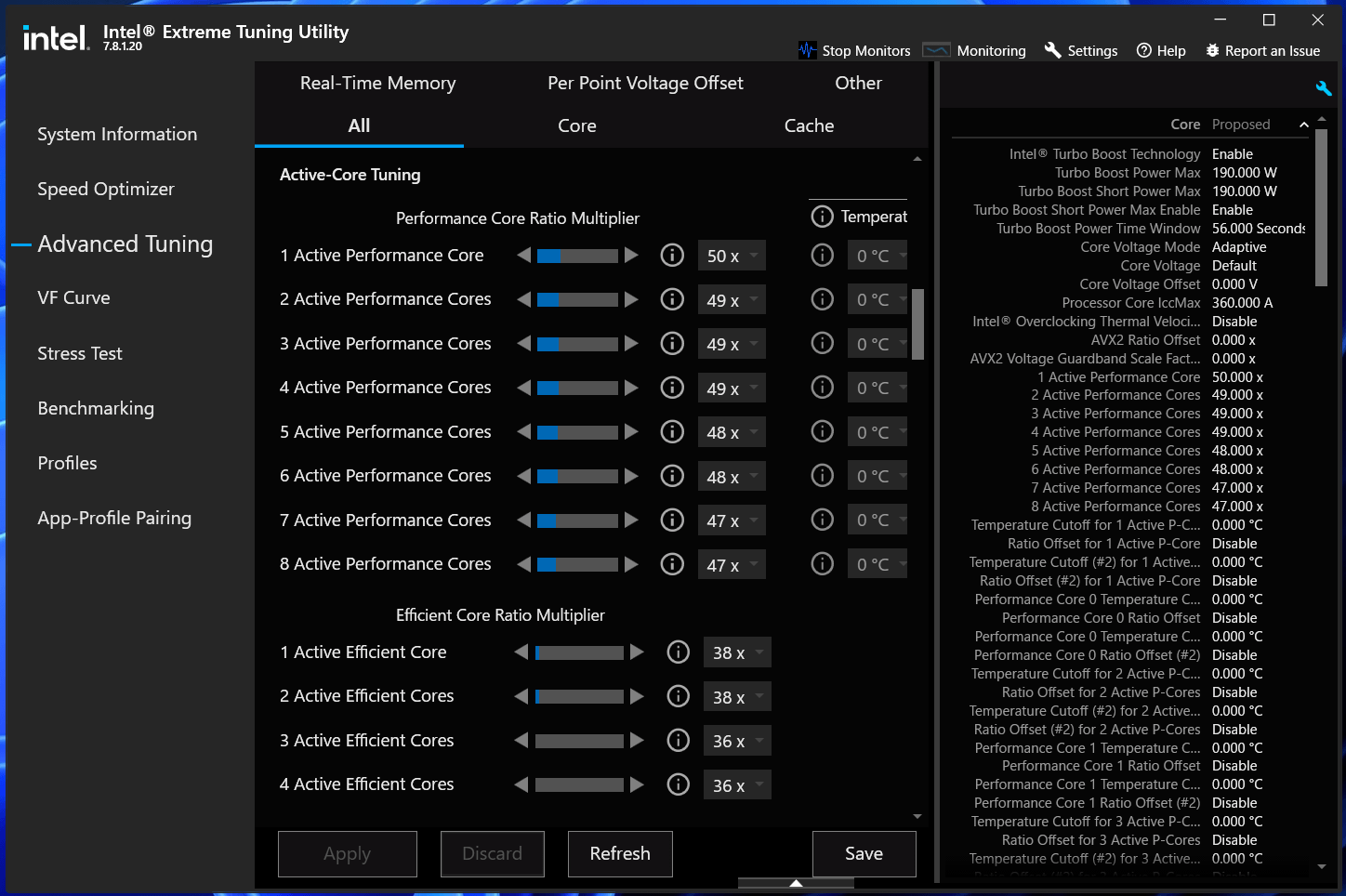
Task: Click the Save button
Action: coord(864,853)
